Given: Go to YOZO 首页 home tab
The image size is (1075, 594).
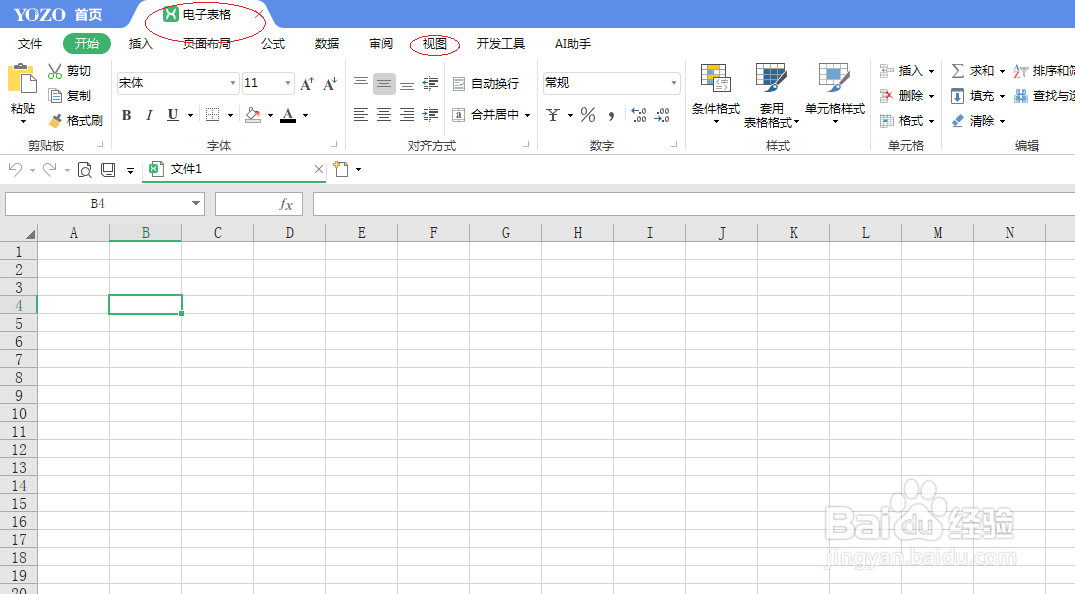Looking at the screenshot, I should 58,14.
